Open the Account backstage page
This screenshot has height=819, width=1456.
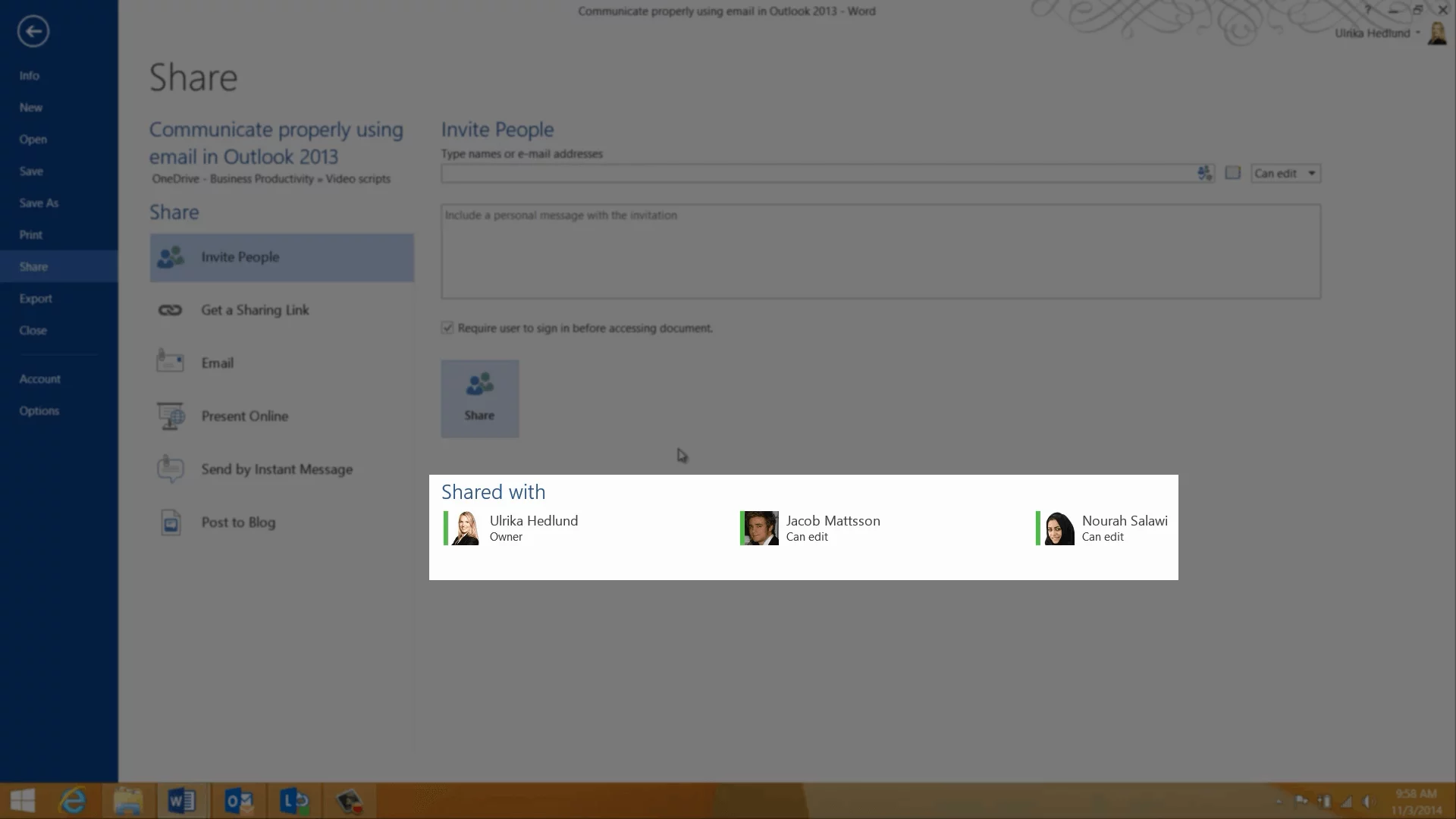click(39, 379)
